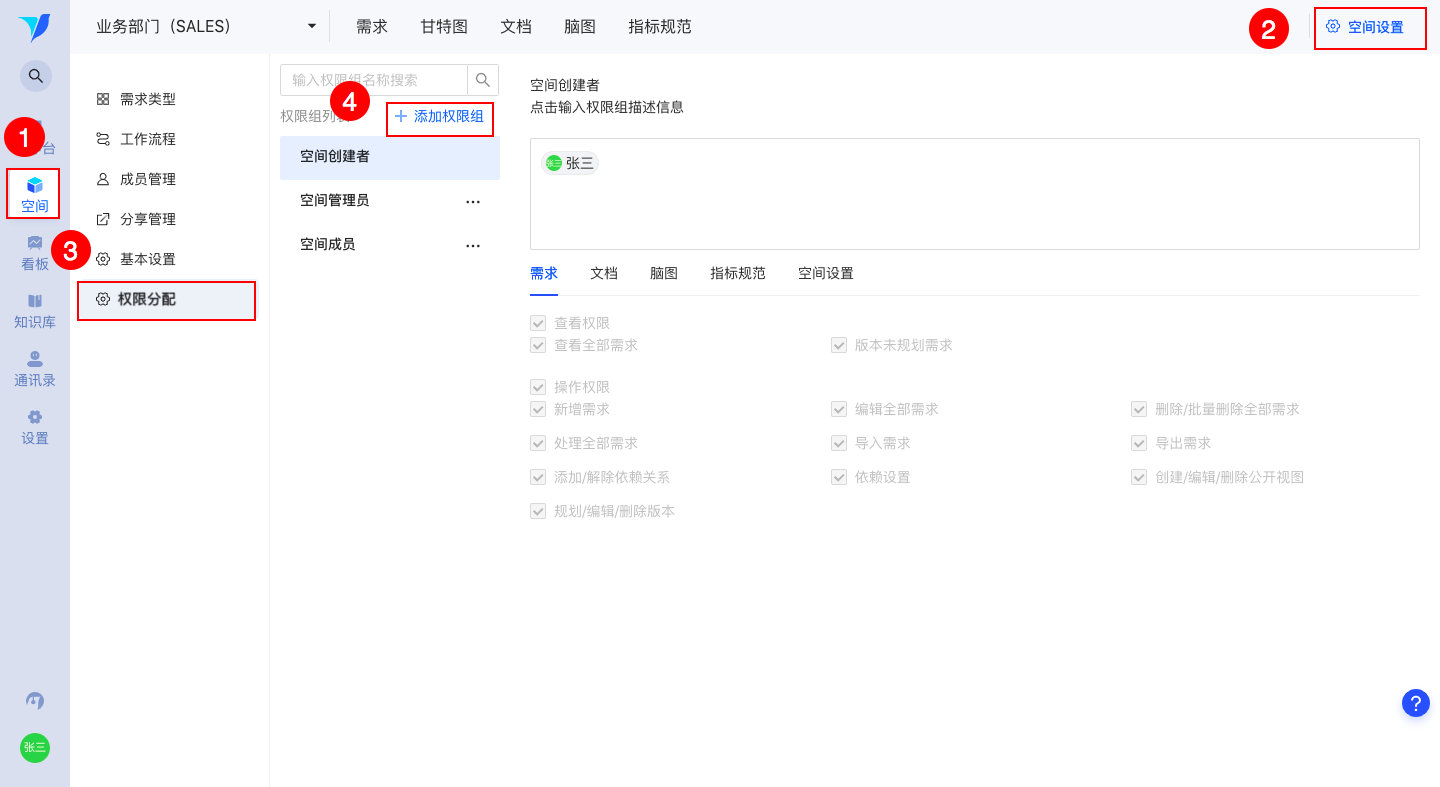This screenshot has width=1440, height=787.
Task: Switch to the 指标规范 permissions tab
Action: tap(738, 273)
